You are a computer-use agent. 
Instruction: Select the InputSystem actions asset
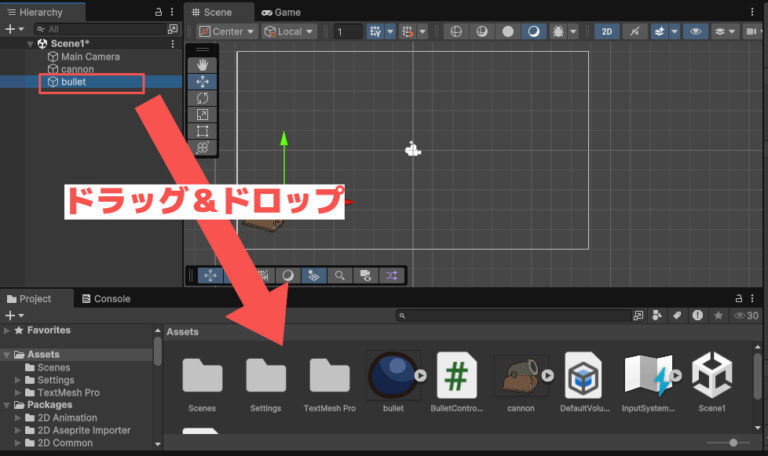tap(648, 382)
